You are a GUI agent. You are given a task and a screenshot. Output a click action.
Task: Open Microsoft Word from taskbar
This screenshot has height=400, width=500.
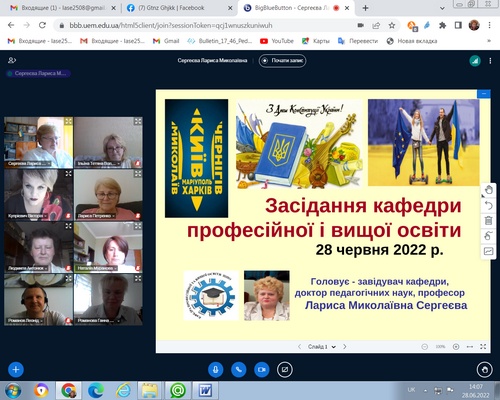(206, 390)
